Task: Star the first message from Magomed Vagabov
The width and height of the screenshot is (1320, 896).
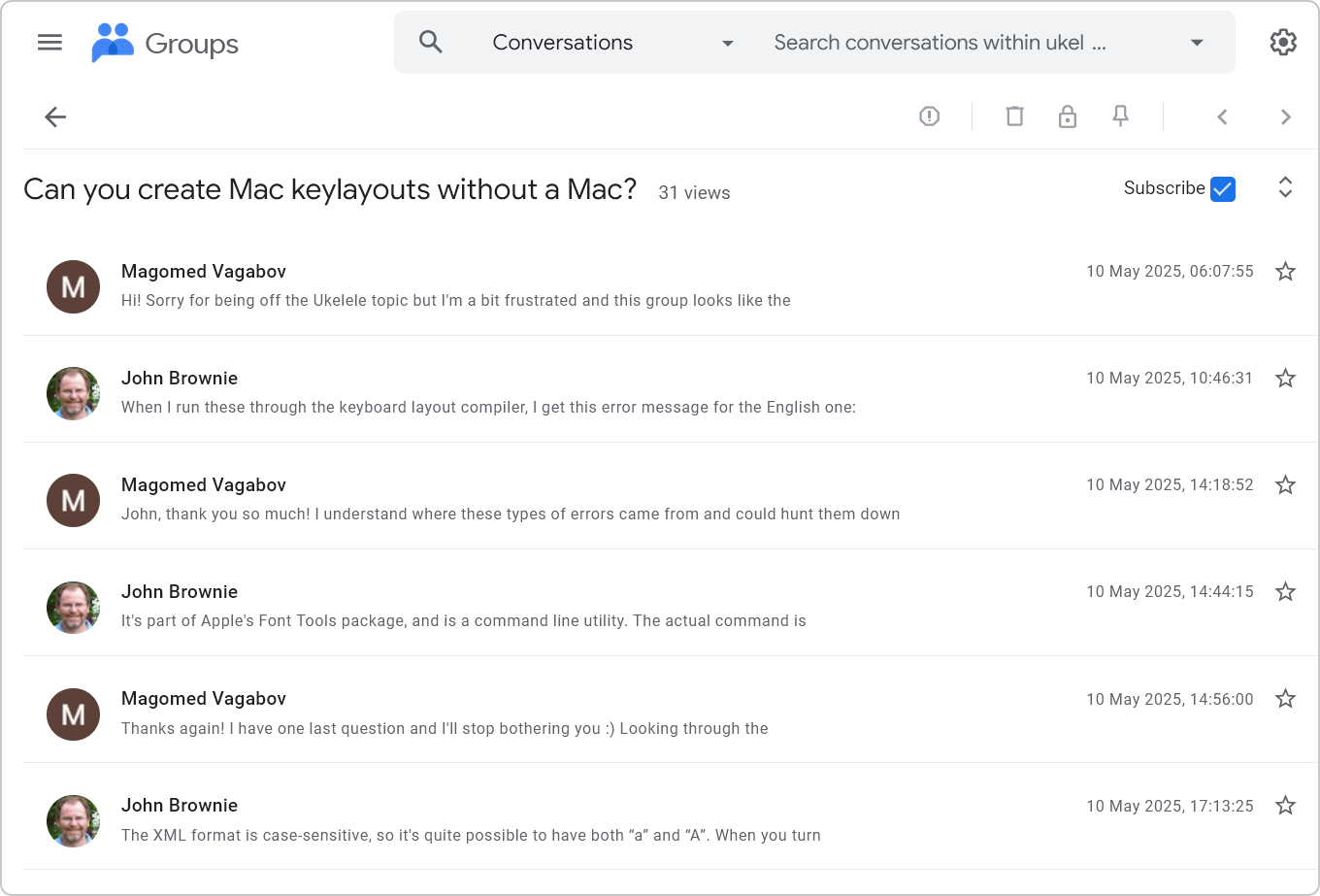Action: point(1285,272)
